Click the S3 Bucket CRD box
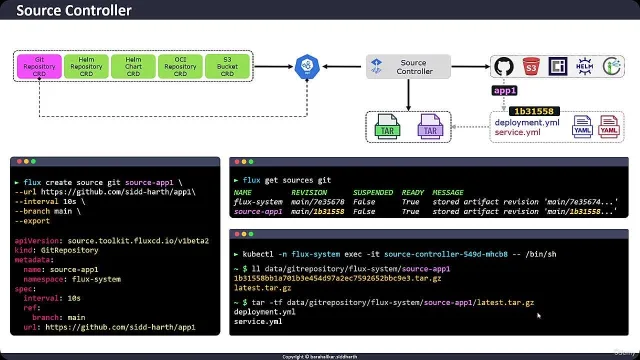 (227, 66)
